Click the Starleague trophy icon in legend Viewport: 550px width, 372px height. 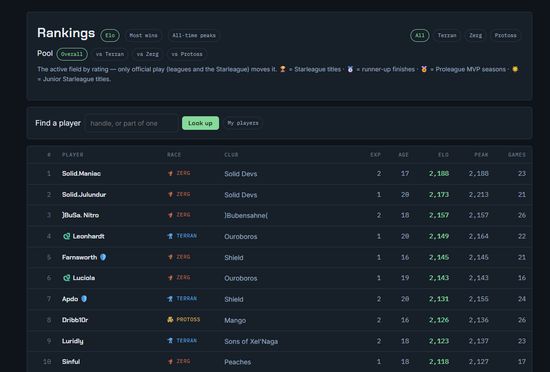coord(283,69)
